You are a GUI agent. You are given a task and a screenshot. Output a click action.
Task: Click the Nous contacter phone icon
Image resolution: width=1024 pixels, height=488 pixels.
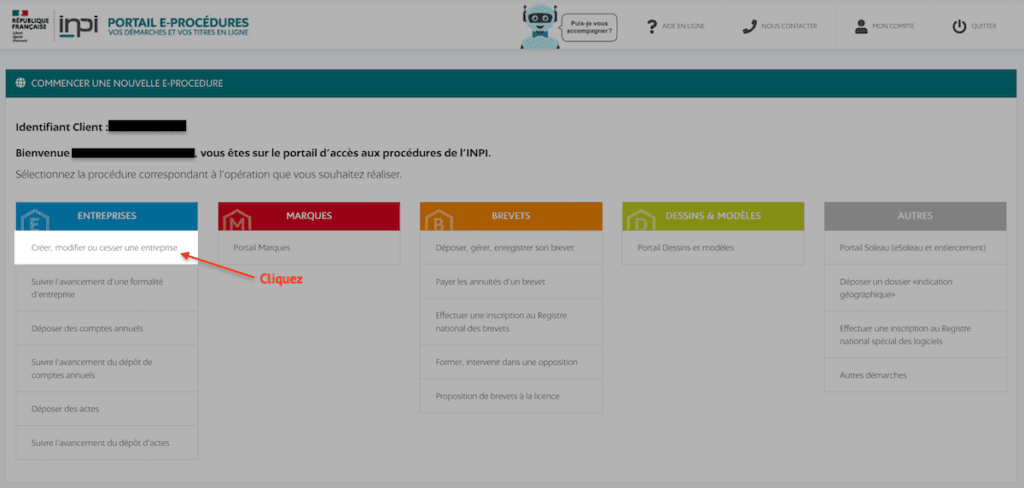click(749, 26)
